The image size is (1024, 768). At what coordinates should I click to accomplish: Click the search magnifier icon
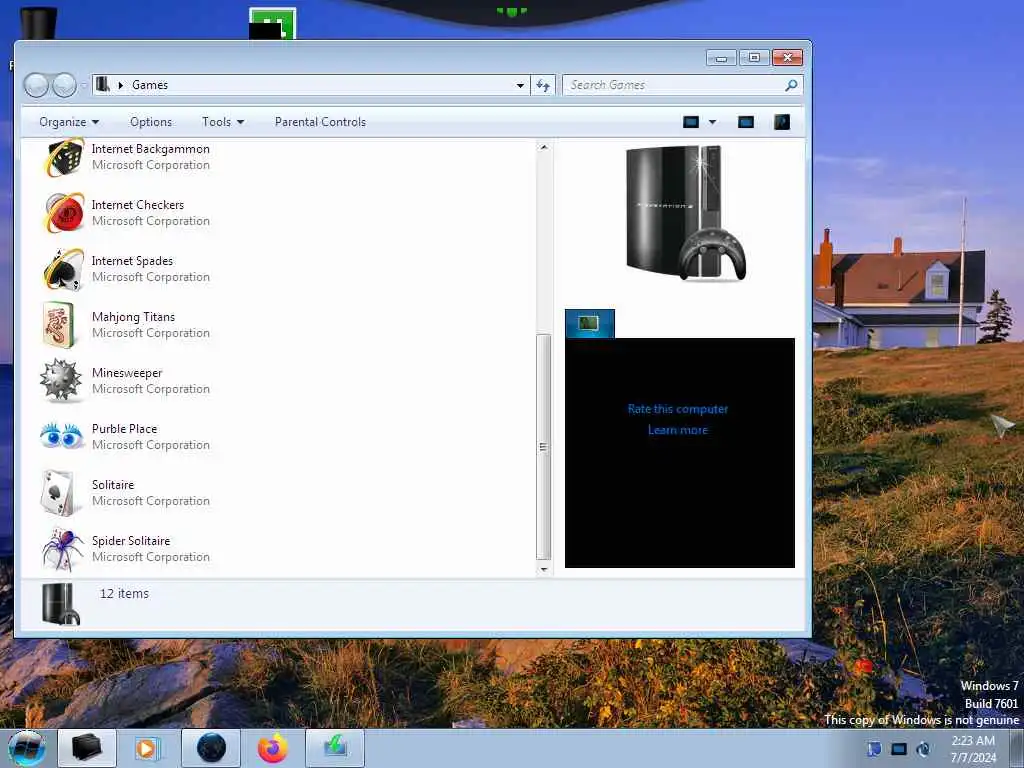pos(791,85)
